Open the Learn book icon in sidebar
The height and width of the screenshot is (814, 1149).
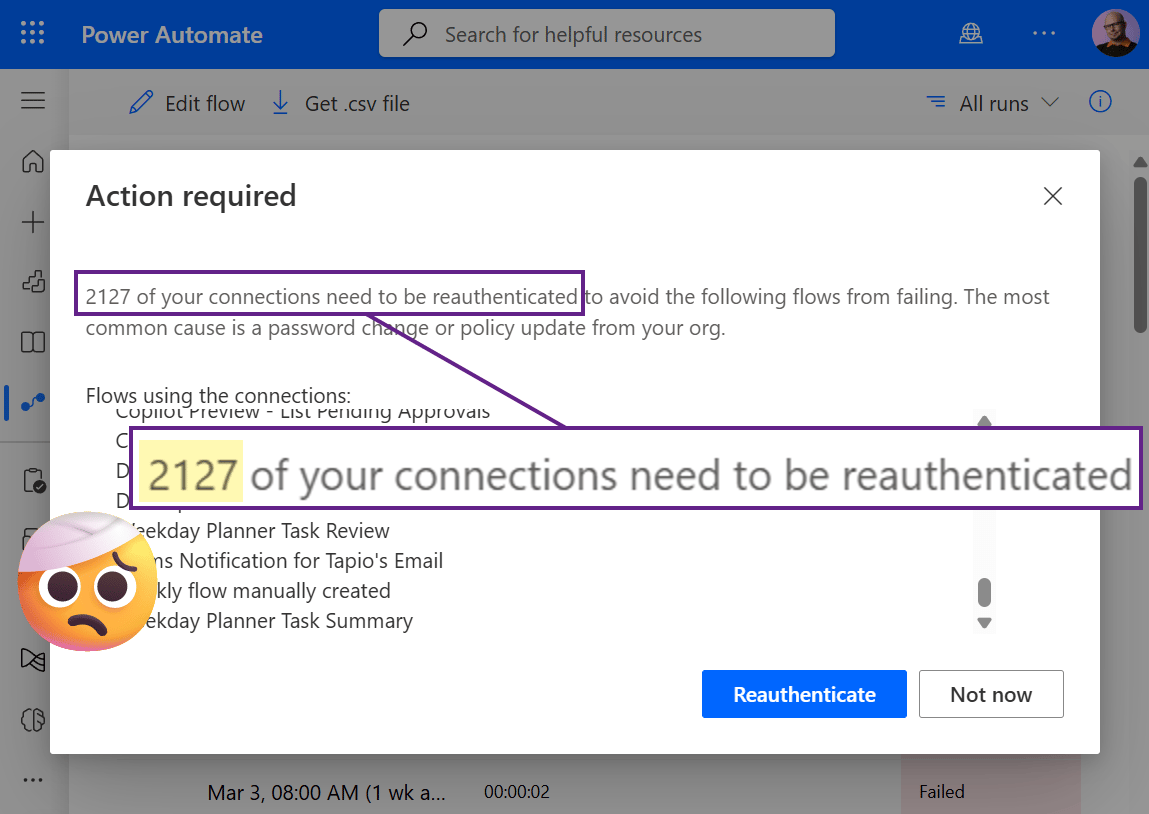(x=33, y=342)
